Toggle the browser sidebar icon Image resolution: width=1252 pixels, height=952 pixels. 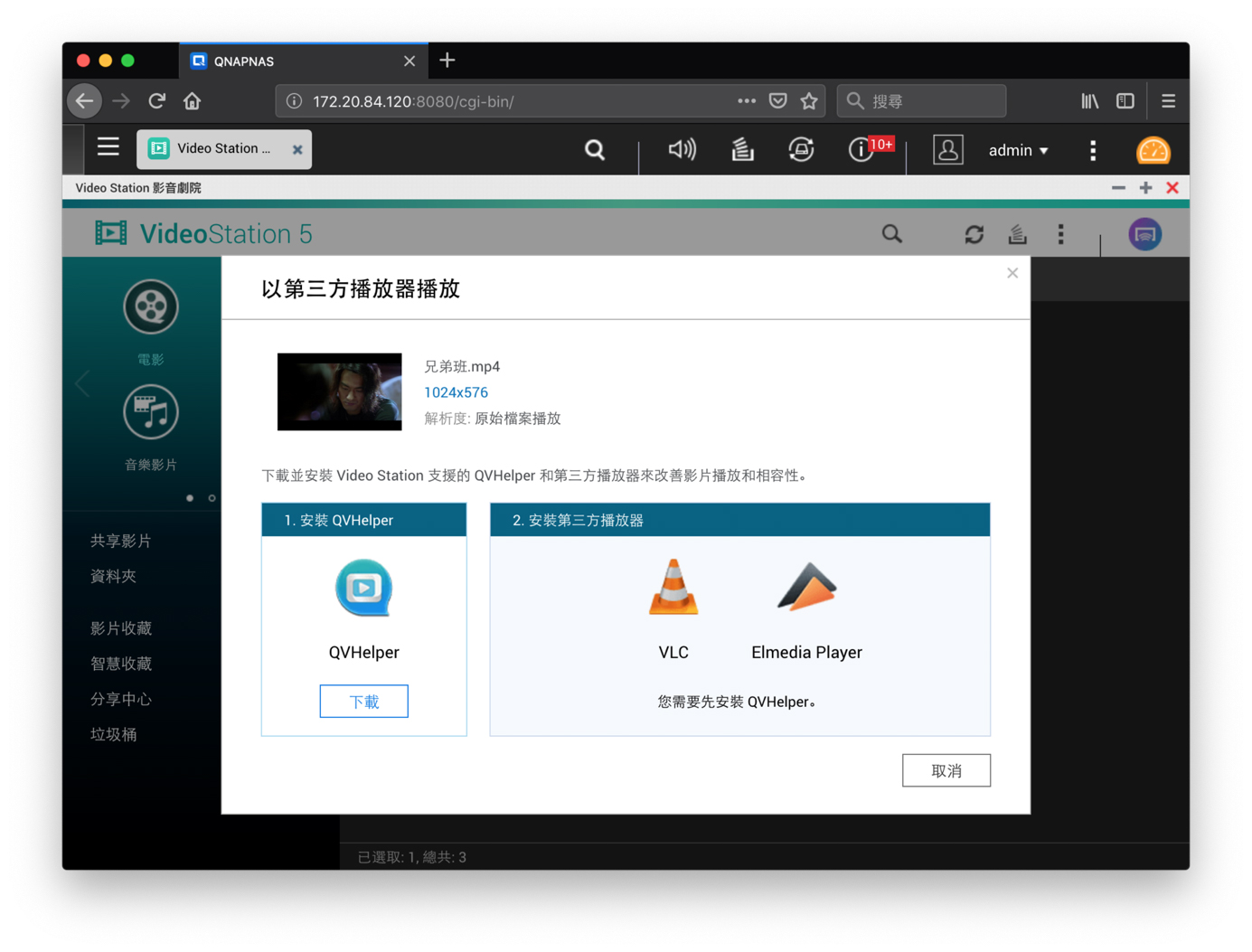tap(1125, 101)
